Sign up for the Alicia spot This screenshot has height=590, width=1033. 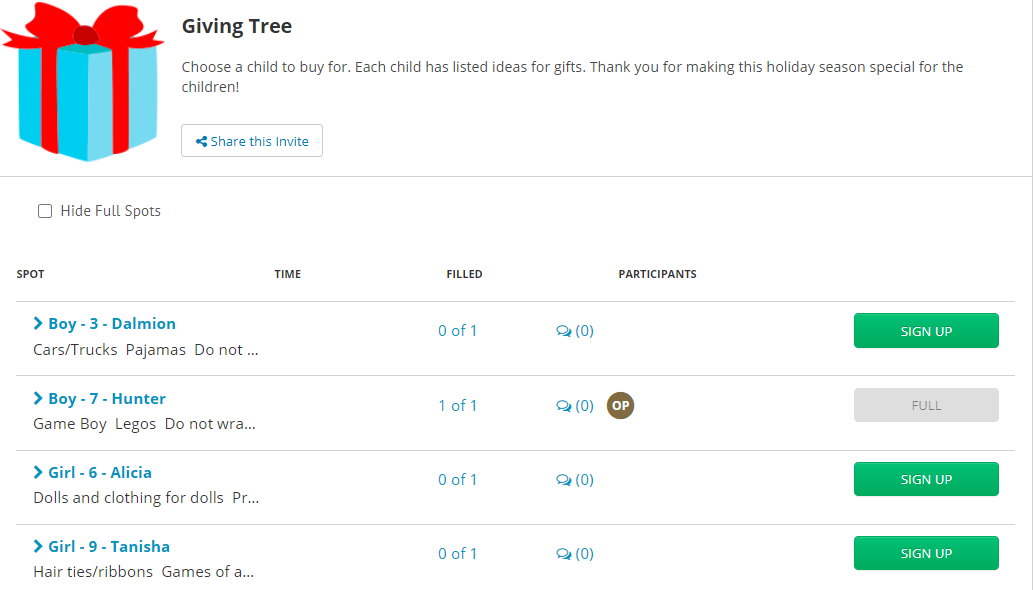click(x=926, y=479)
